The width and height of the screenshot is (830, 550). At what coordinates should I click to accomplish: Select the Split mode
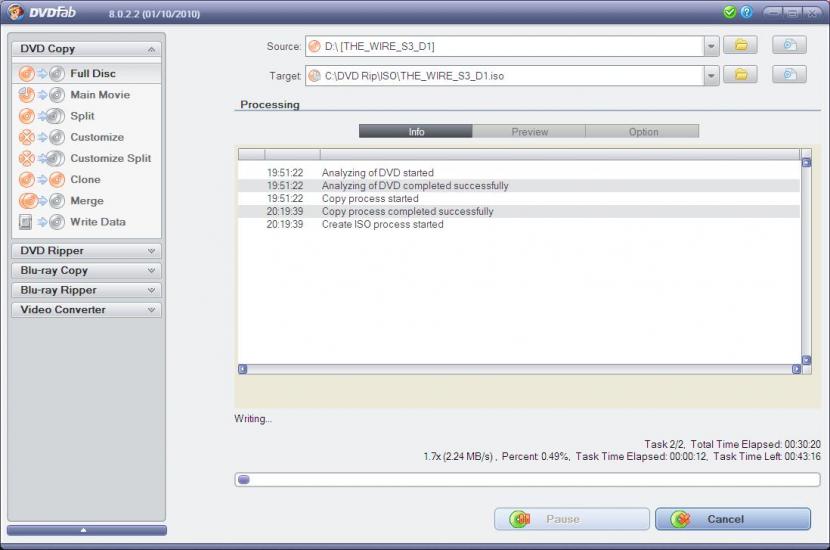point(86,116)
